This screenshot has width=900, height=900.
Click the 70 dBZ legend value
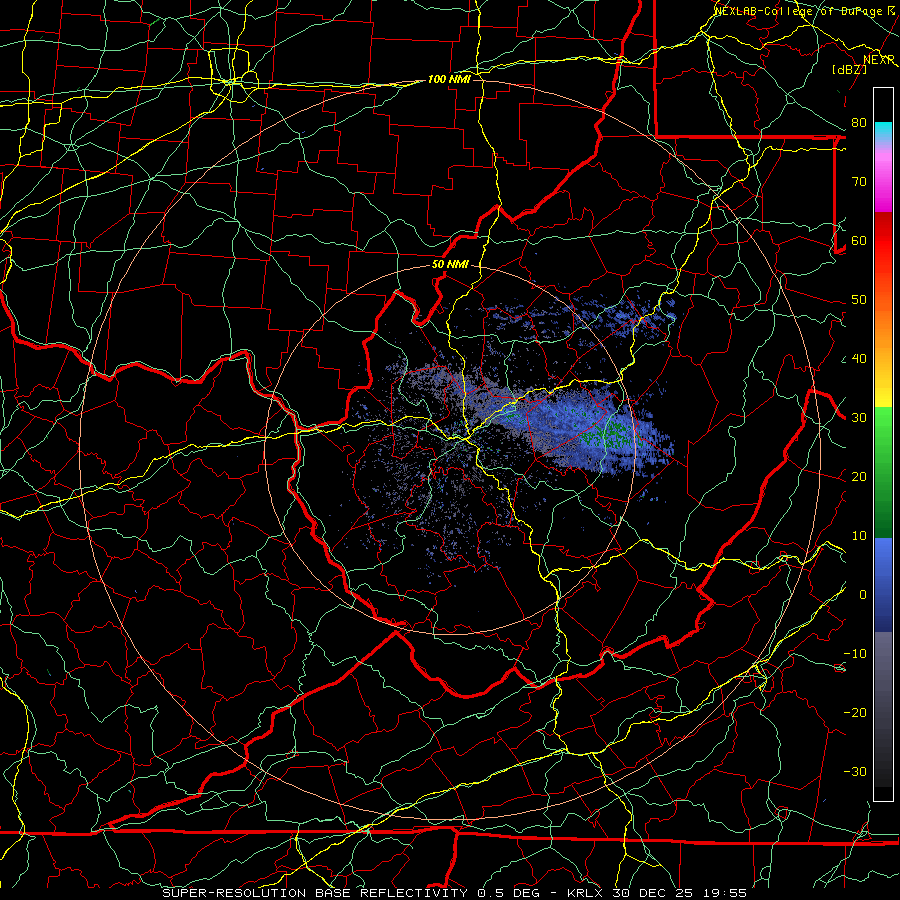click(859, 181)
